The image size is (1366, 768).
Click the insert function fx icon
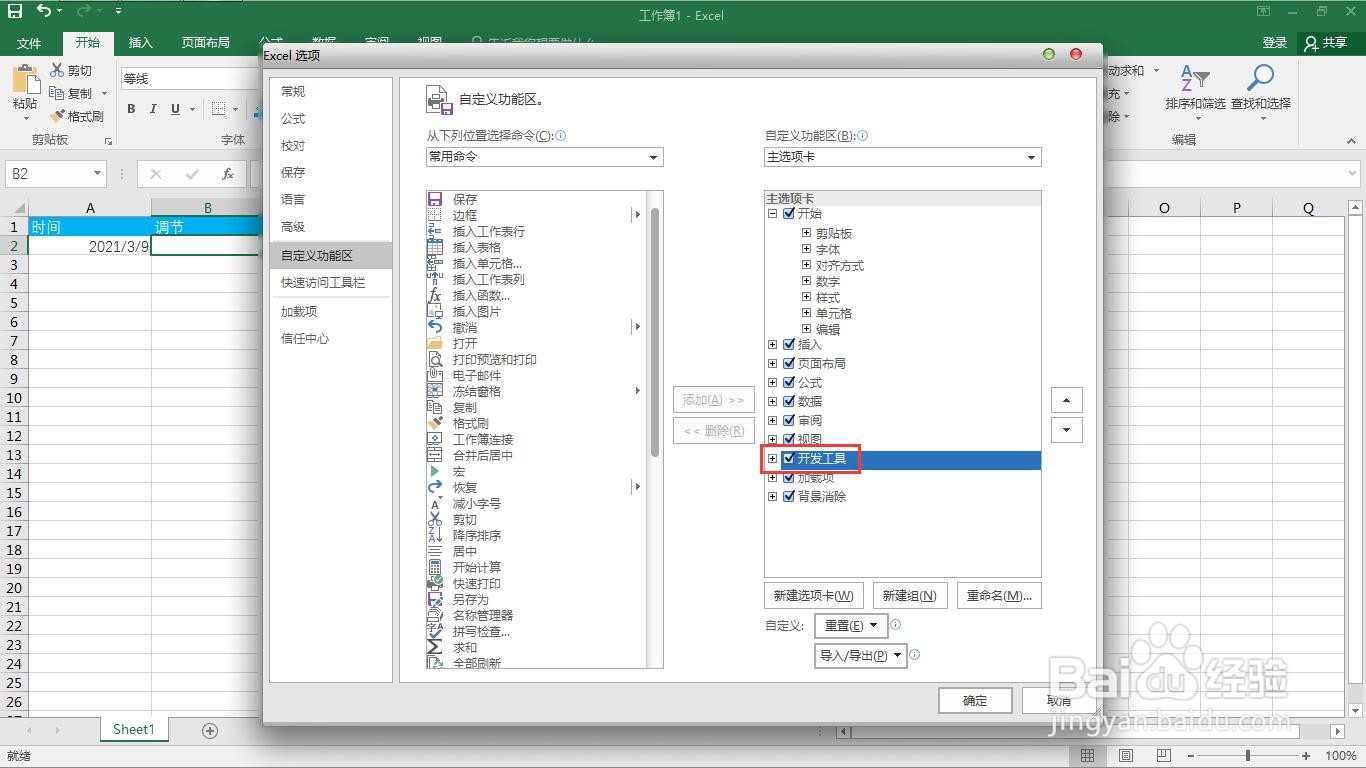(x=228, y=174)
